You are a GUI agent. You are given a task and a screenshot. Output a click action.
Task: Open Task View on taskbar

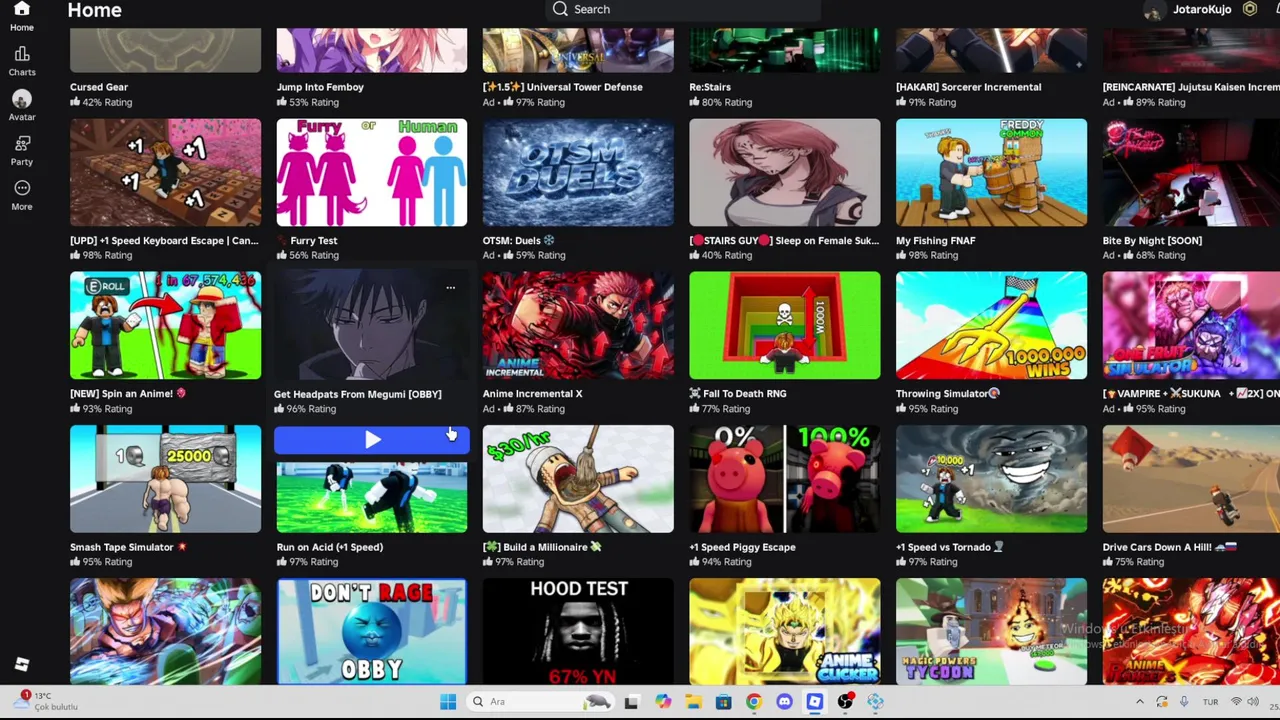coord(631,702)
